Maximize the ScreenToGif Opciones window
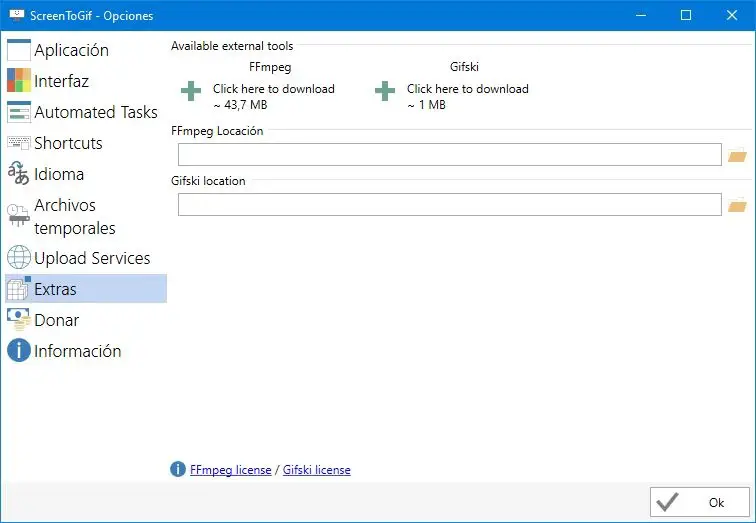The image size is (756, 523). tap(686, 15)
